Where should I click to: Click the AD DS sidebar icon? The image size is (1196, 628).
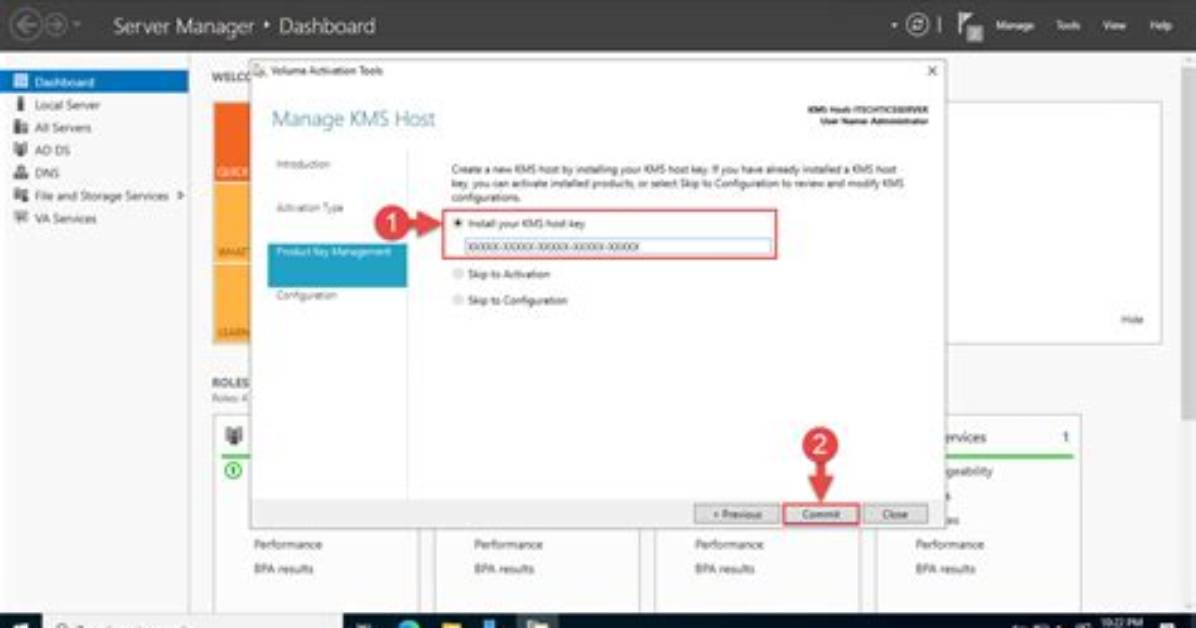pyautogui.click(x=21, y=150)
